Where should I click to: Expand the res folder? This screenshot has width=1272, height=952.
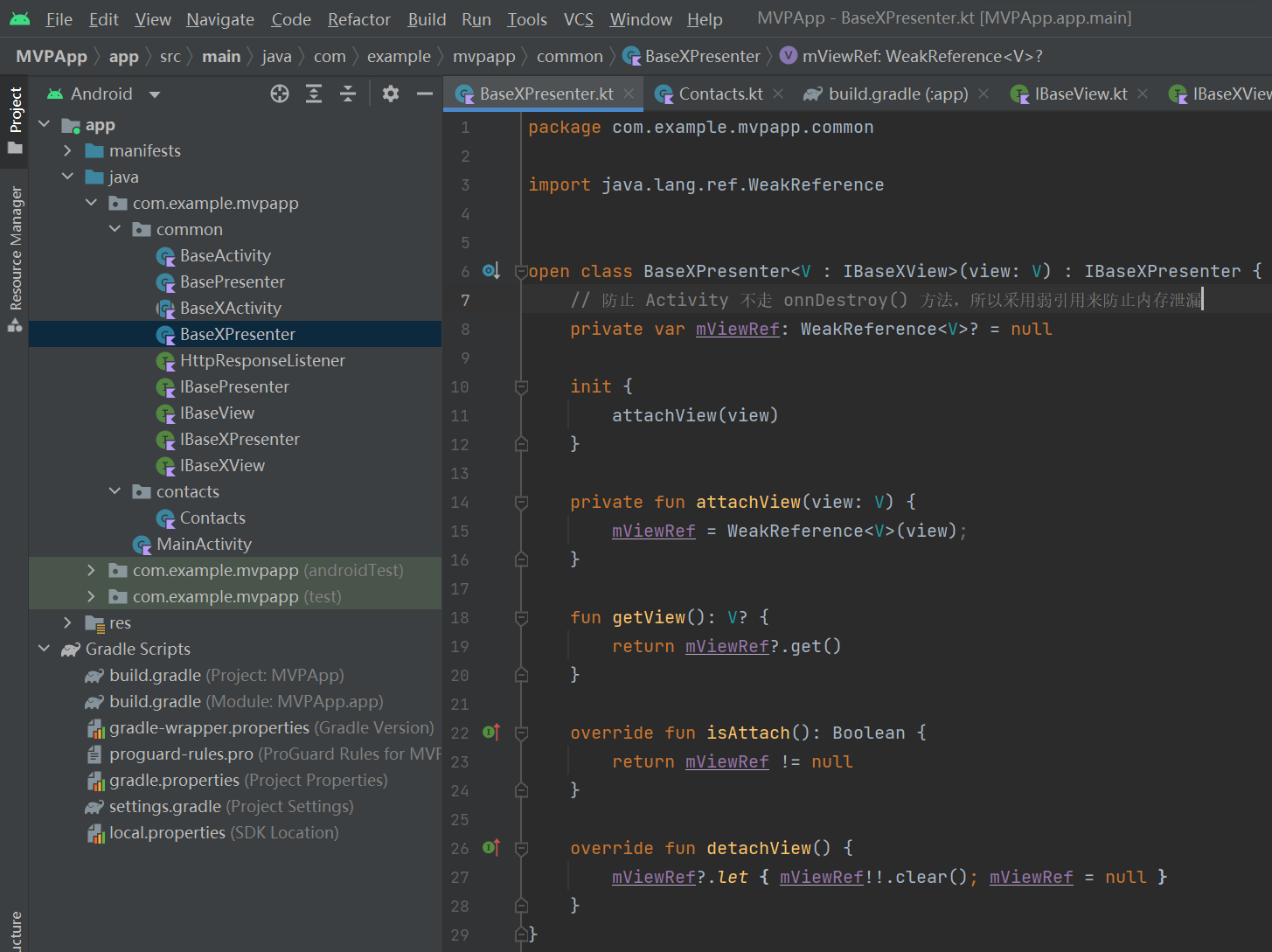(68, 623)
